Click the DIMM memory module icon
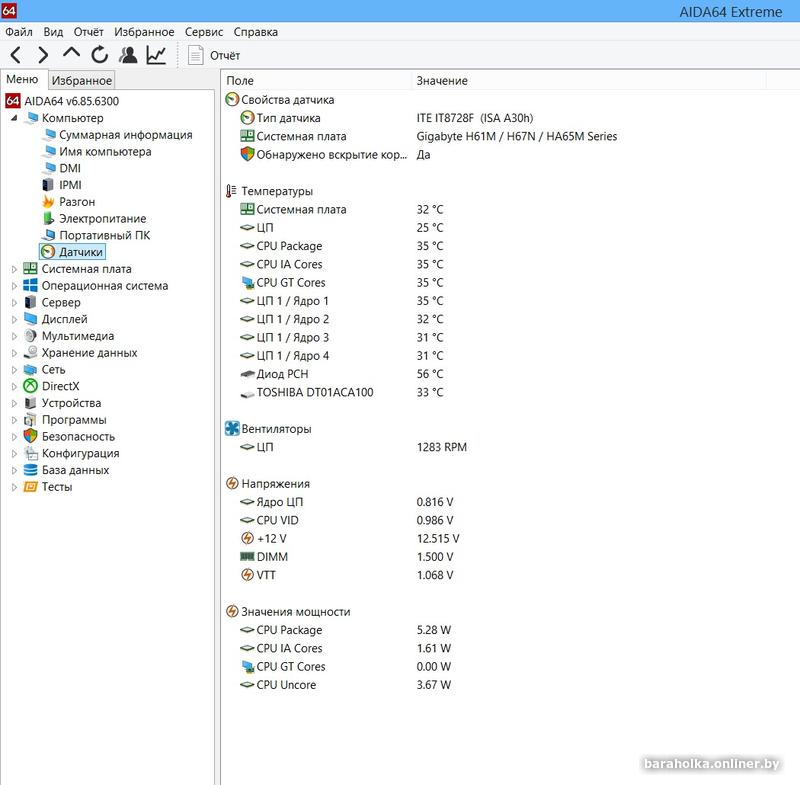This screenshot has height=785, width=800. tap(247, 556)
